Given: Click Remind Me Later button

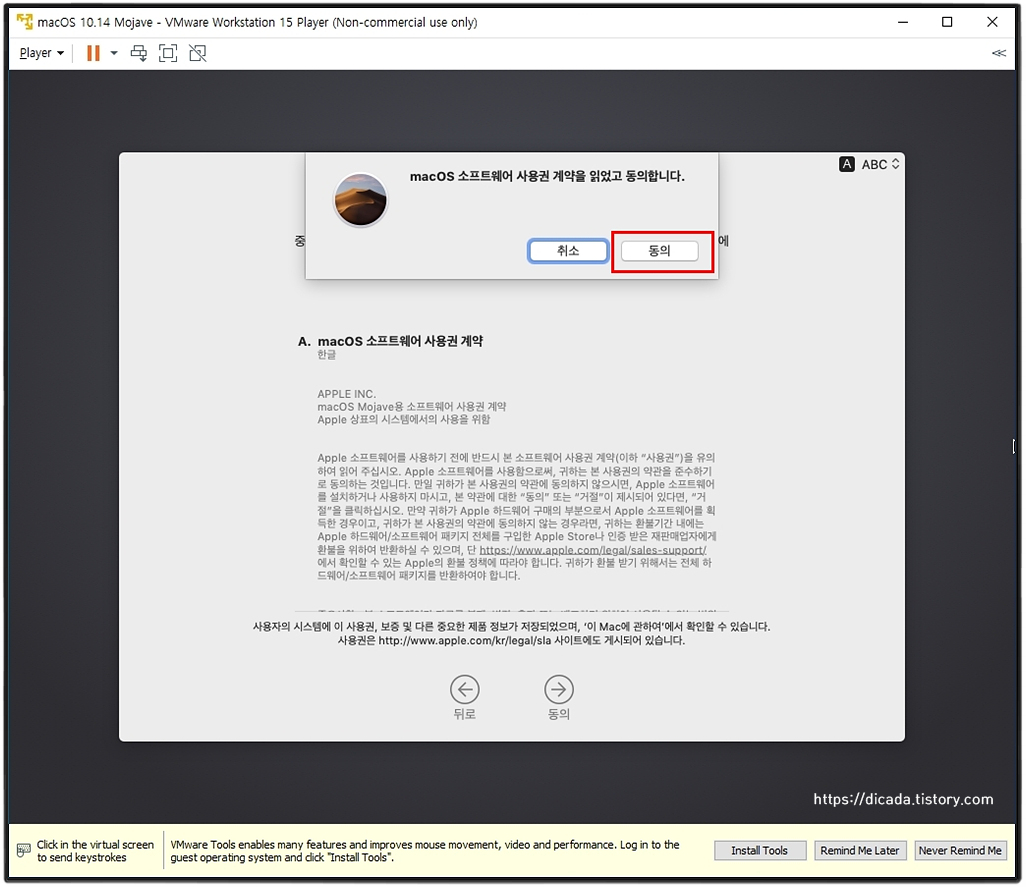Looking at the screenshot, I should tap(860, 850).
